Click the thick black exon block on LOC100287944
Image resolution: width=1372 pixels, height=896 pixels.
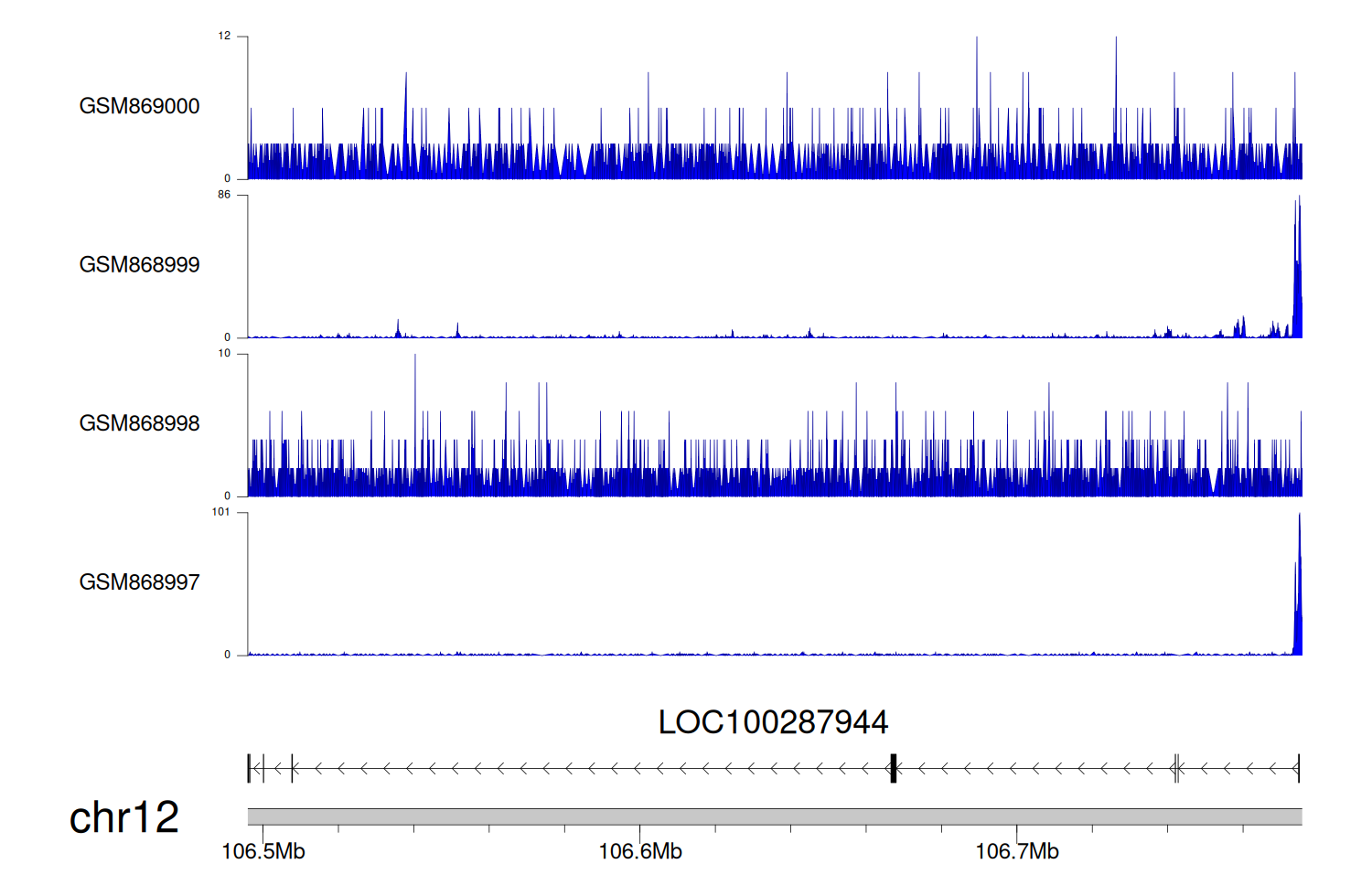(x=893, y=769)
